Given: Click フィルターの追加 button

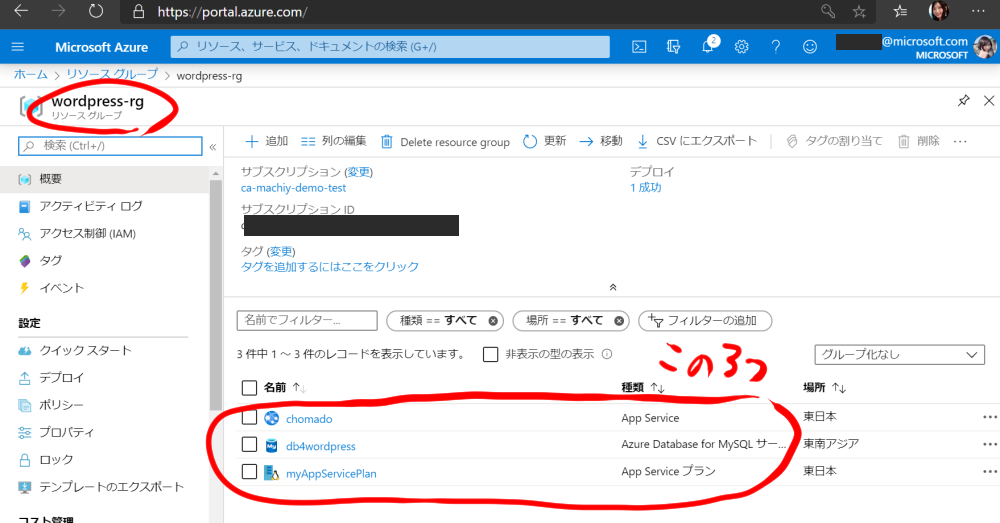Looking at the screenshot, I should point(705,320).
